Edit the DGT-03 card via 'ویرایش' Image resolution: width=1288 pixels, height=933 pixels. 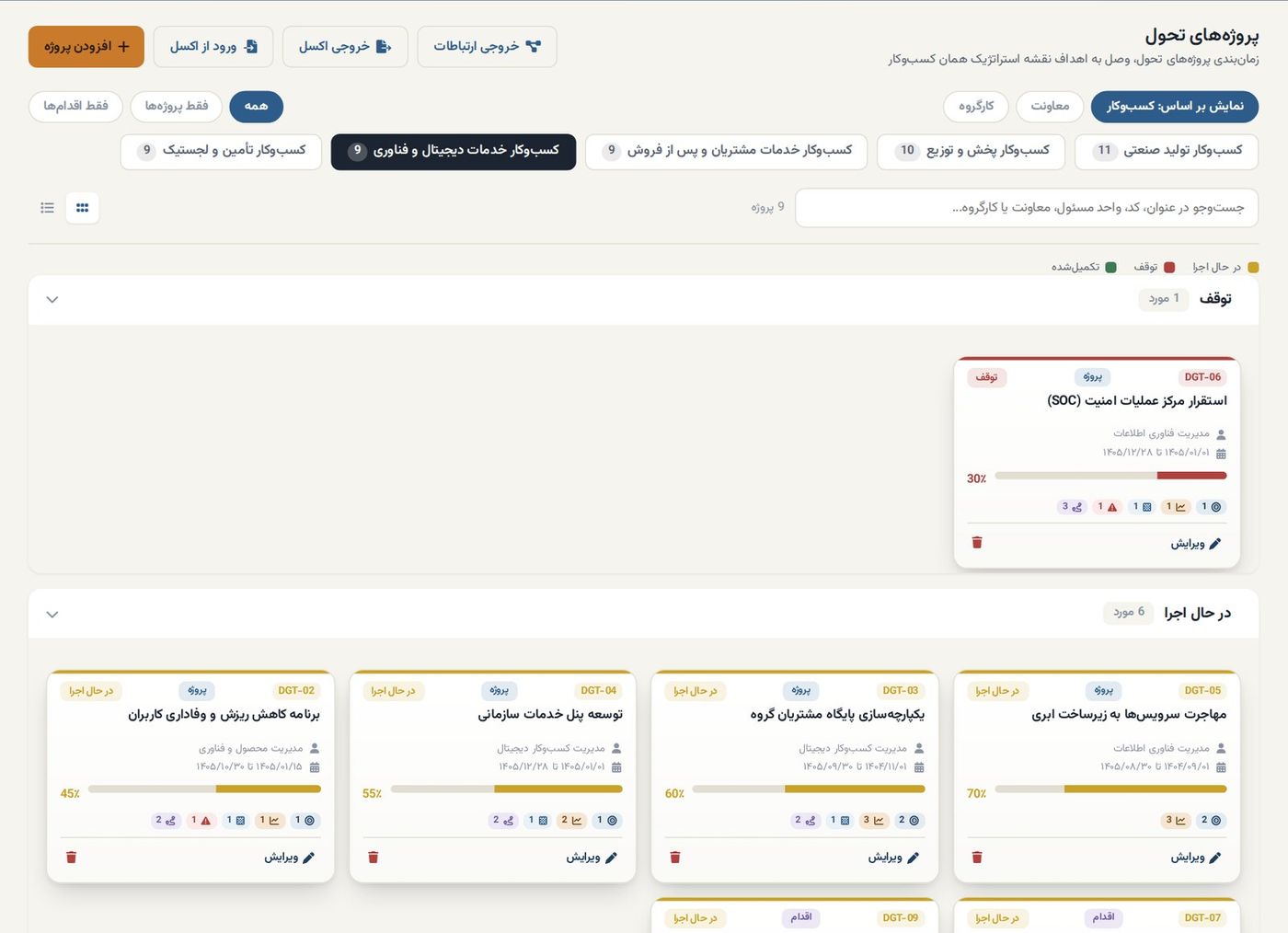[x=893, y=858]
